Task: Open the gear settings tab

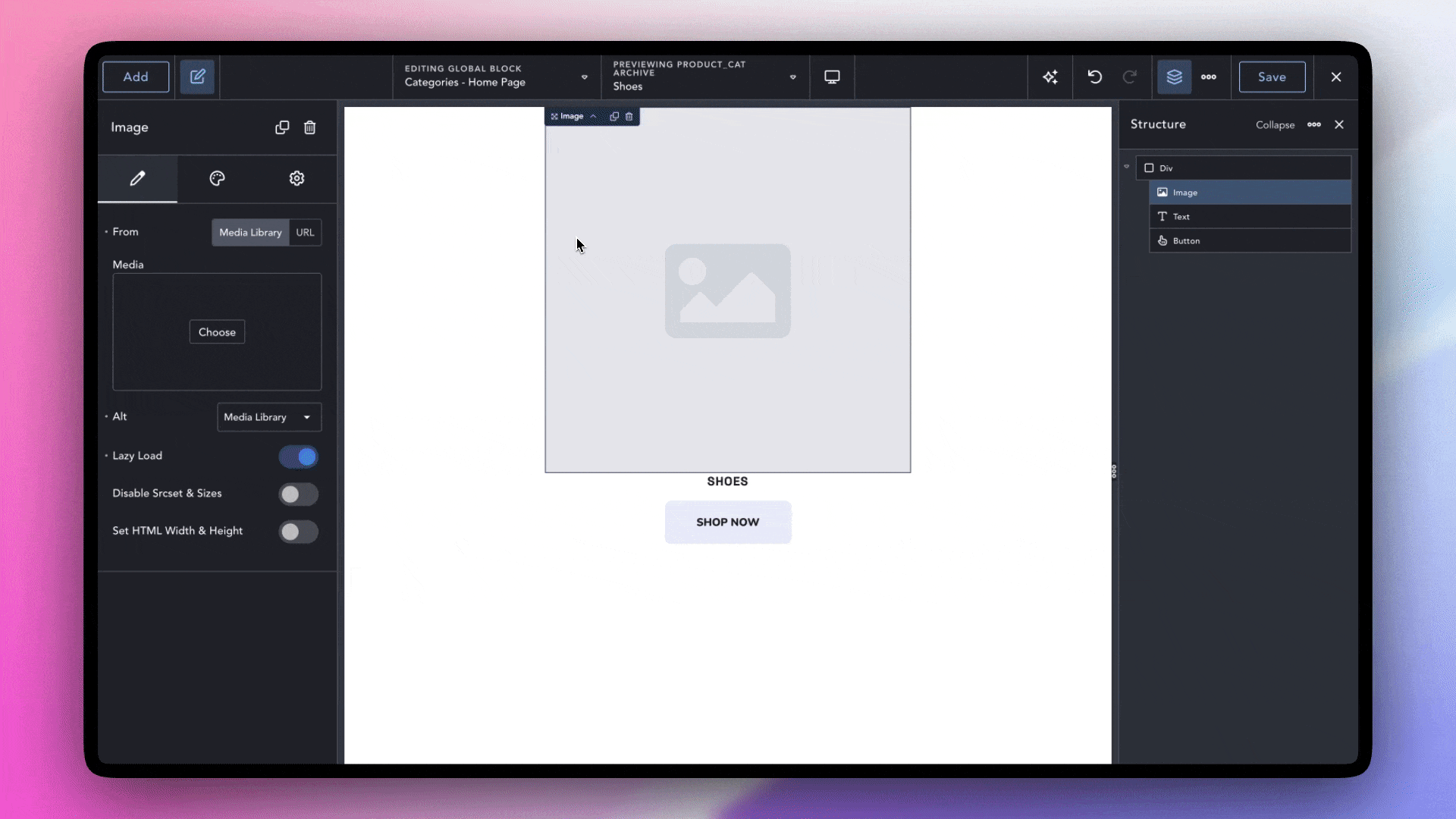Action: tap(297, 178)
